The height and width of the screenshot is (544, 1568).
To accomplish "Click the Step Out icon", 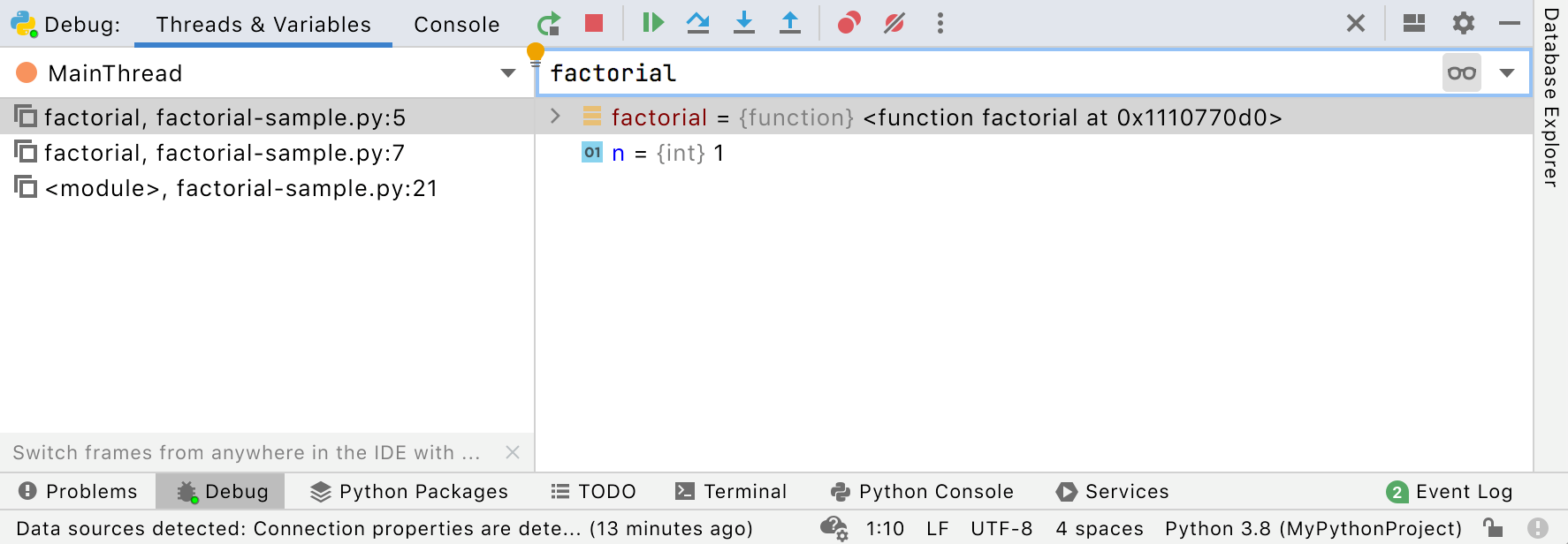I will click(789, 24).
